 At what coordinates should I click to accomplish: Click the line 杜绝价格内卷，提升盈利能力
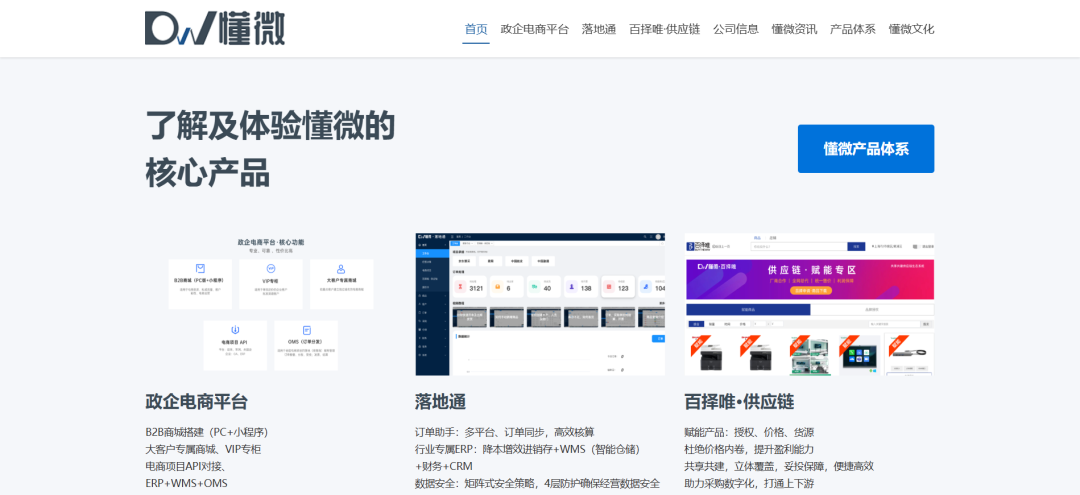tap(749, 449)
